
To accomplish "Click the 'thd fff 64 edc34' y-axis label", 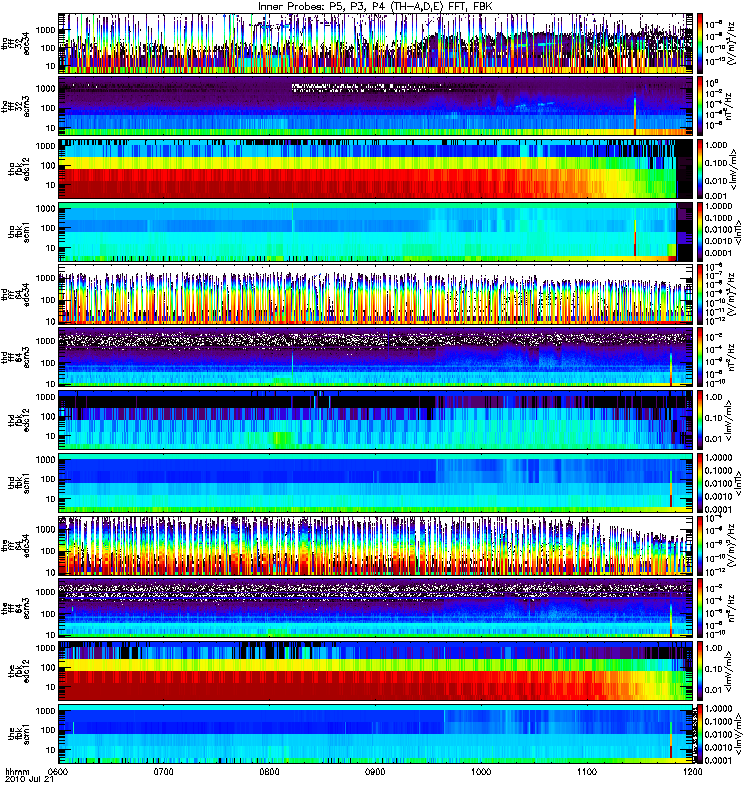I will 15,295.
